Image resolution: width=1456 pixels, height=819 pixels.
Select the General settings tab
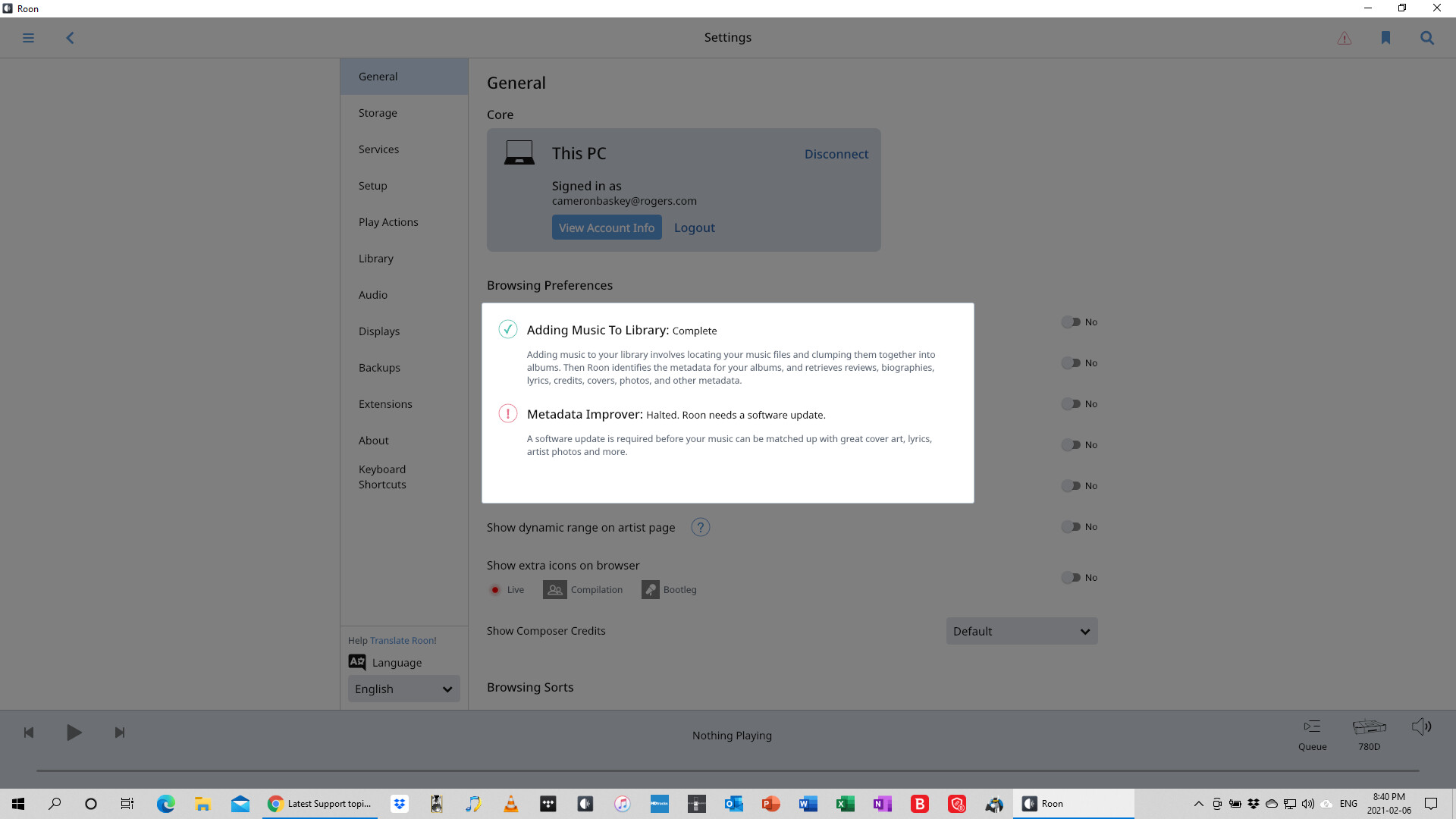(x=404, y=77)
